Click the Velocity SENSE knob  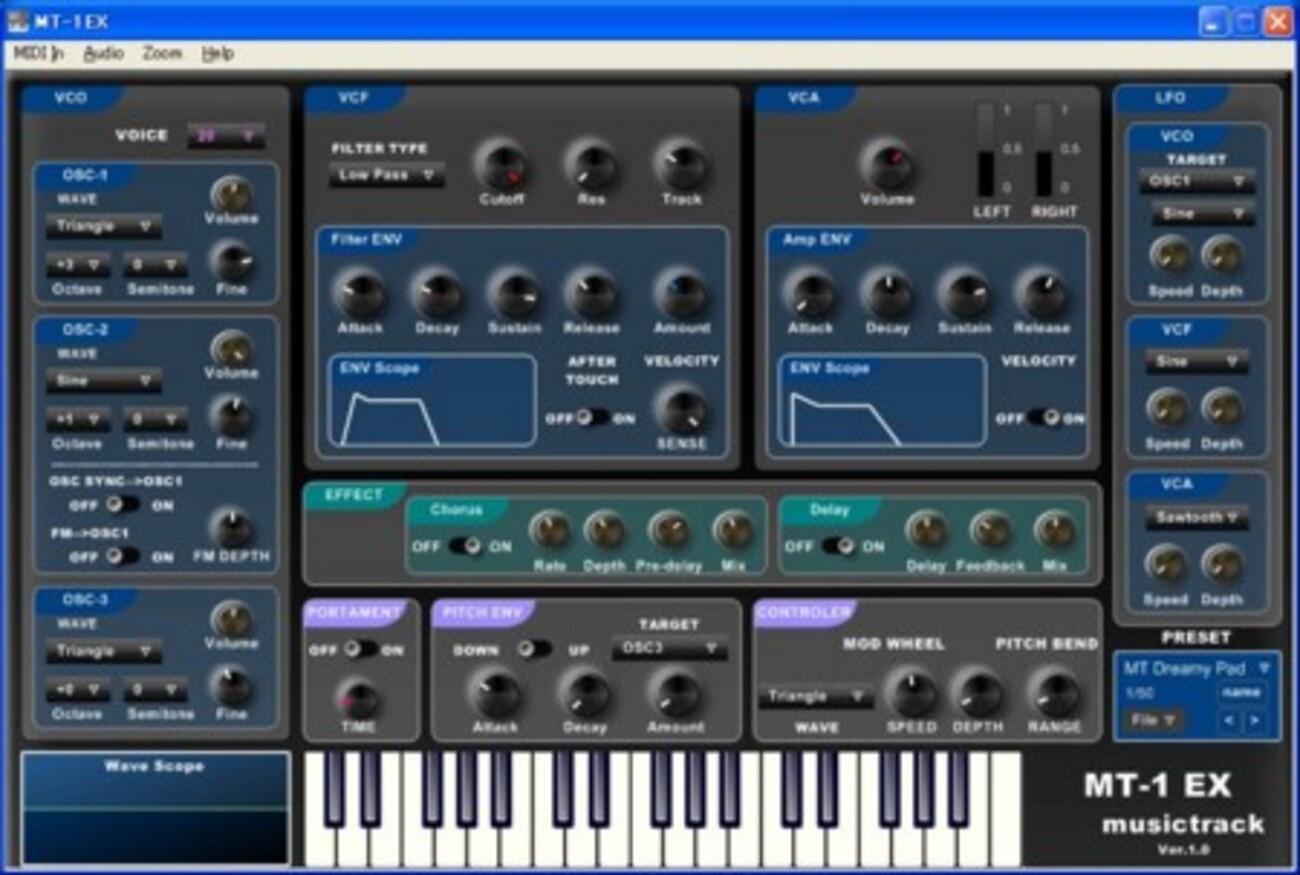click(683, 409)
